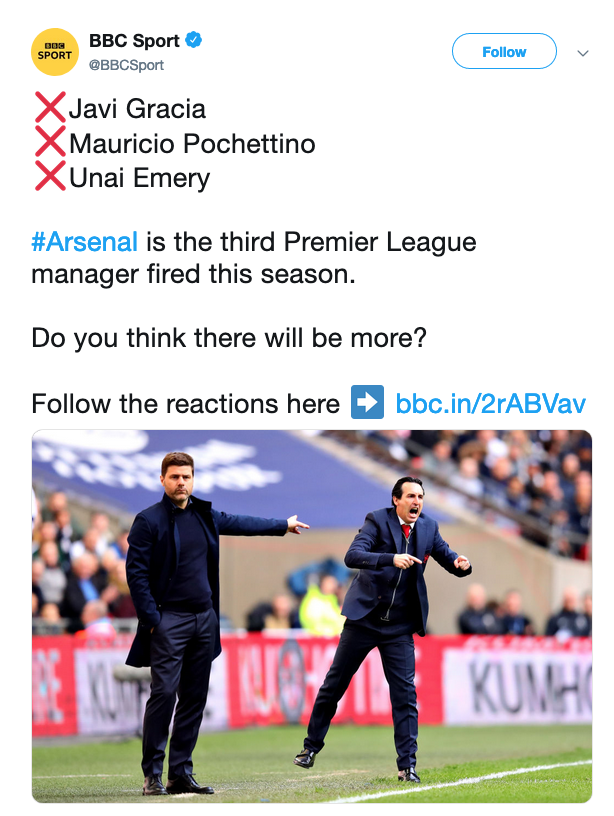
Task: Click the red cross beside Javi Gracia
Action: click(49, 106)
